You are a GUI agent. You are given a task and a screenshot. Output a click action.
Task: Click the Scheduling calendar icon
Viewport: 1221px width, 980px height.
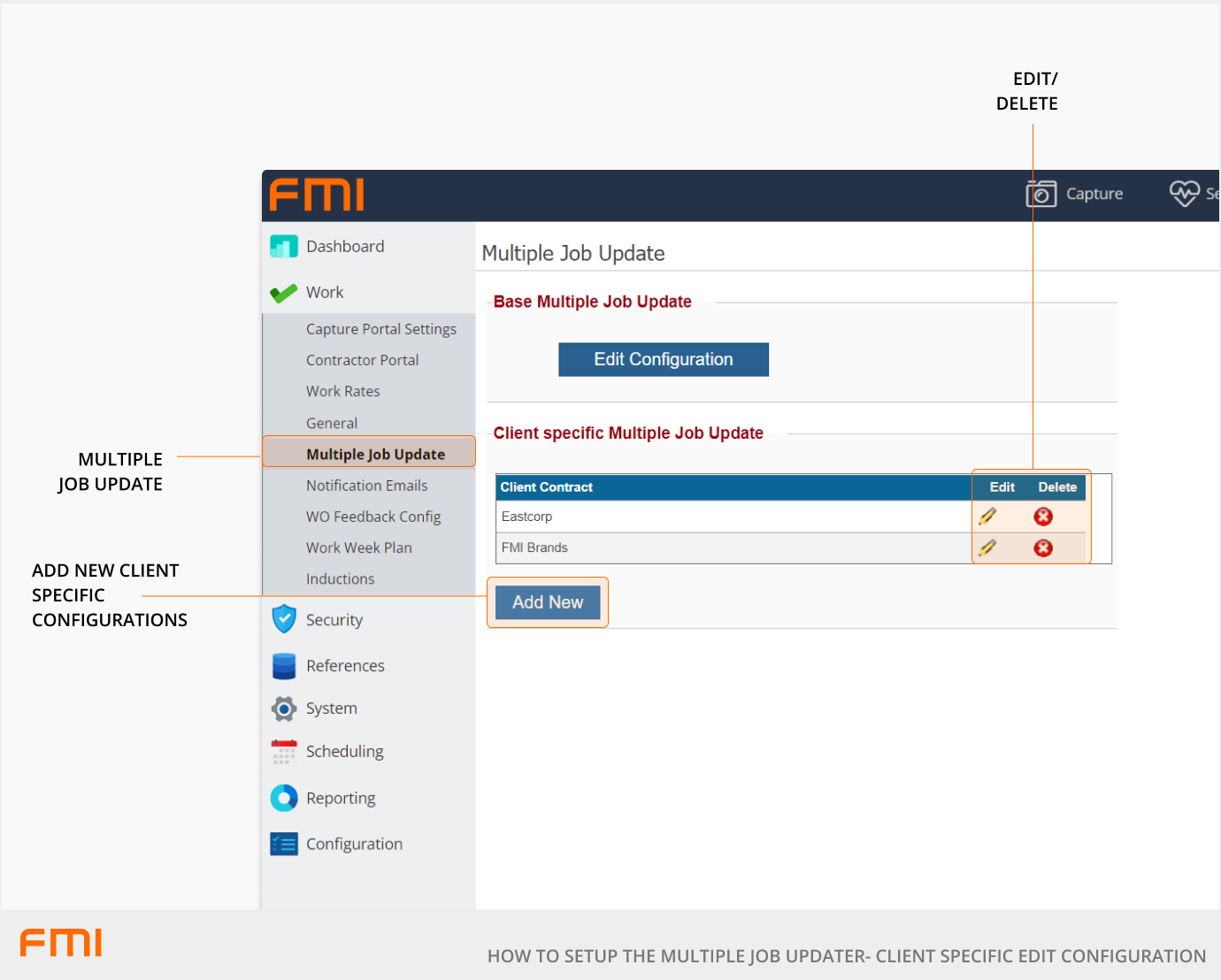(x=284, y=752)
